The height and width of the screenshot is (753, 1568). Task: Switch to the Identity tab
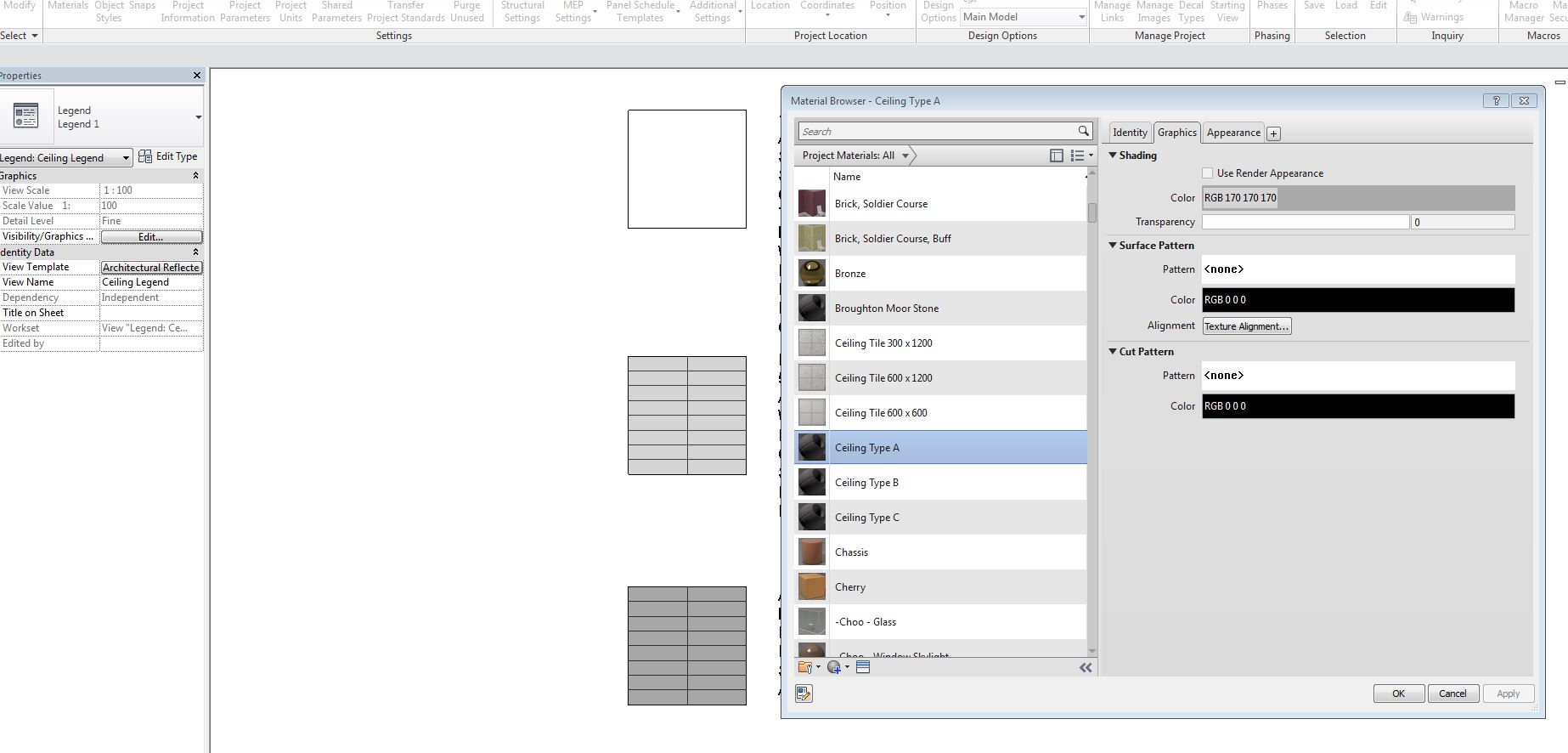coord(1129,133)
